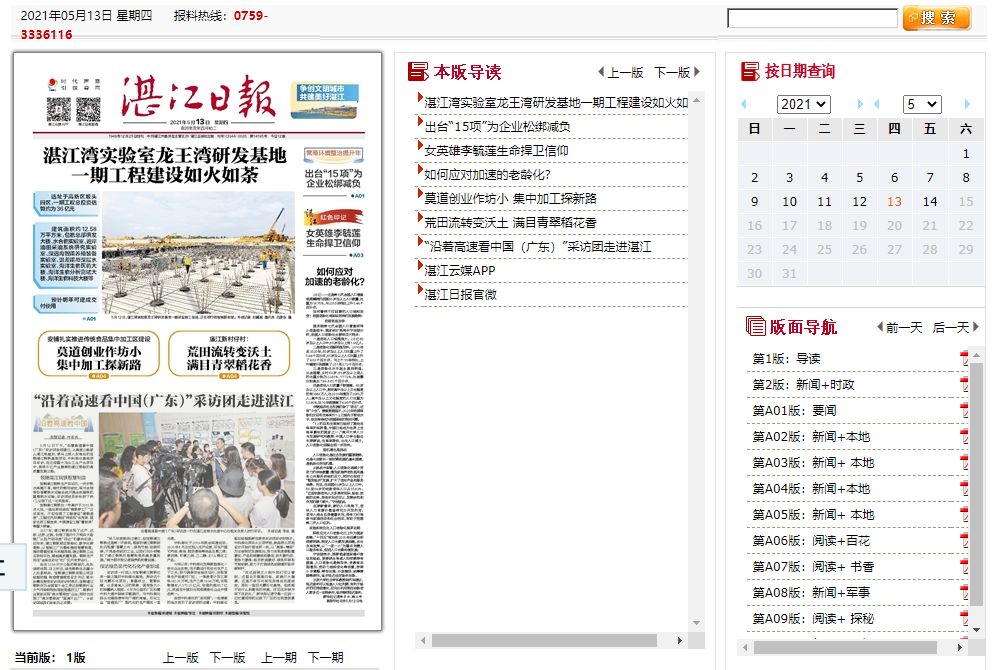This screenshot has height=670, width=996.
Task: Click right arrow of 版面导航 horizontal scrollbar
Action: tap(960, 647)
